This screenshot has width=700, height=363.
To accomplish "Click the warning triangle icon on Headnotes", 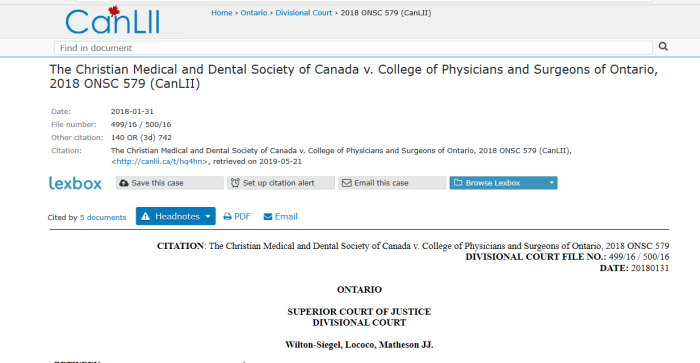I will 146,217.
